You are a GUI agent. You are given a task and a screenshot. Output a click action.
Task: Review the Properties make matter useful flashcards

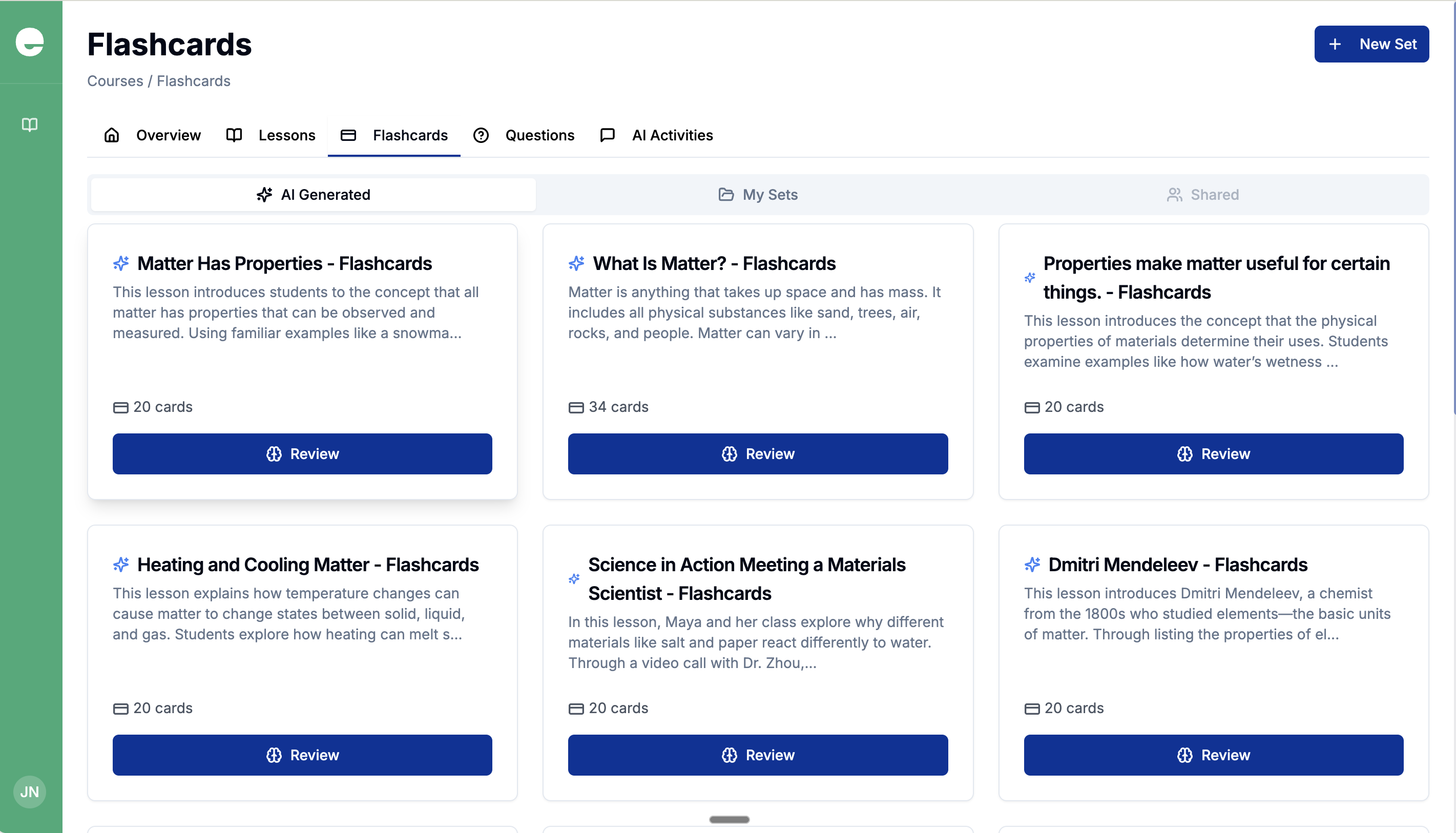click(x=1214, y=454)
